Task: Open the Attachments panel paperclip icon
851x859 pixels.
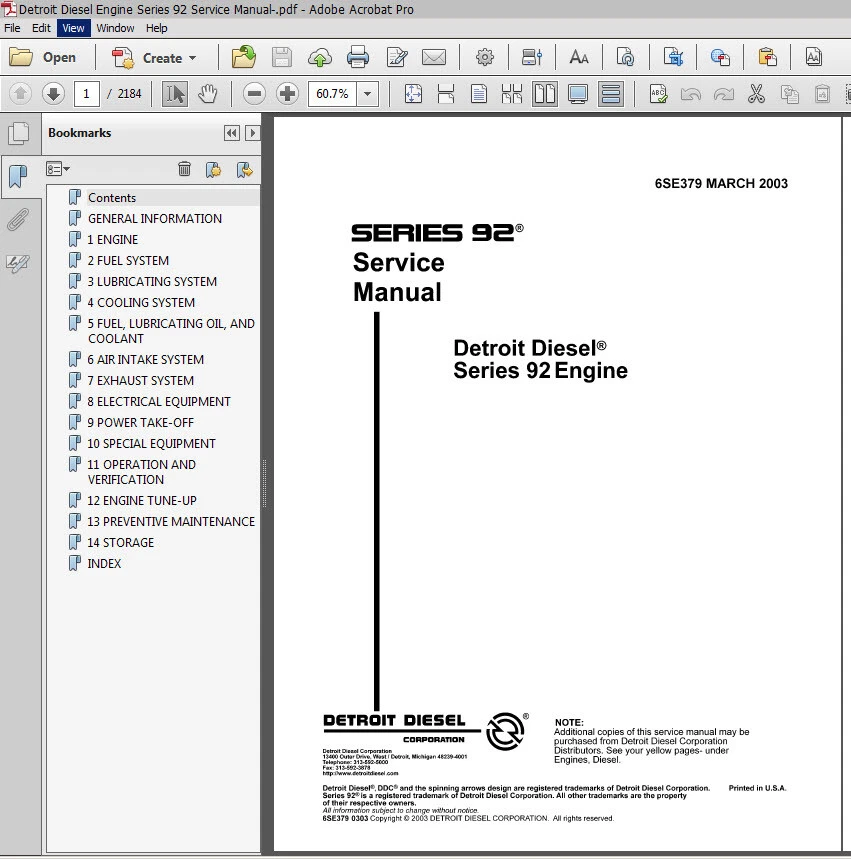Action: pyautogui.click(x=17, y=220)
